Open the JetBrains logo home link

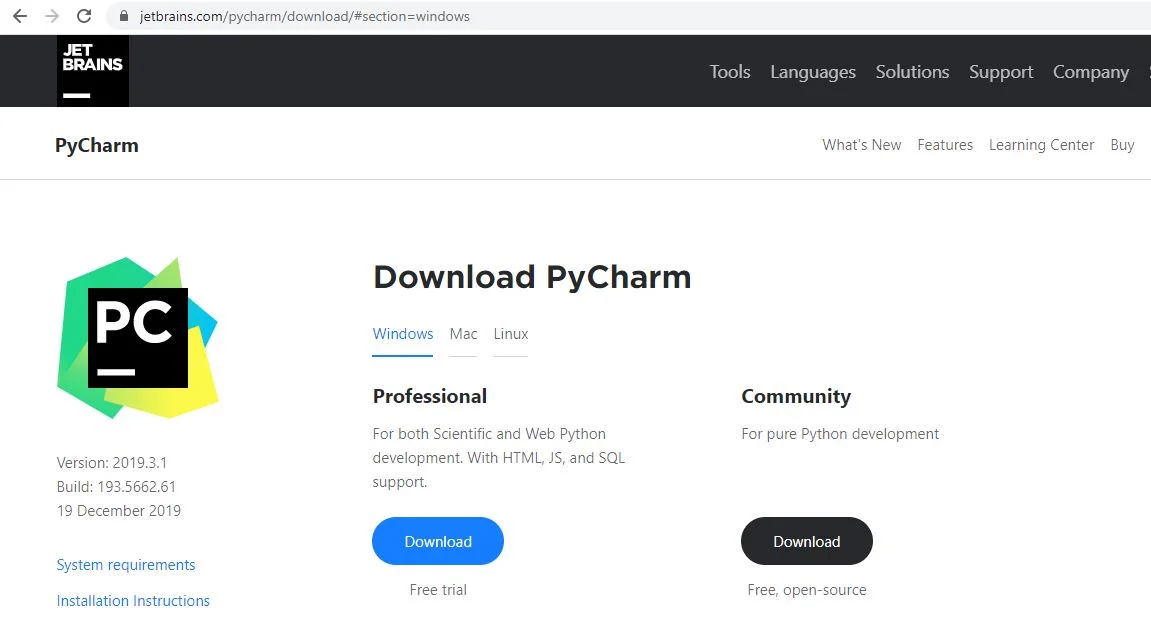92,70
